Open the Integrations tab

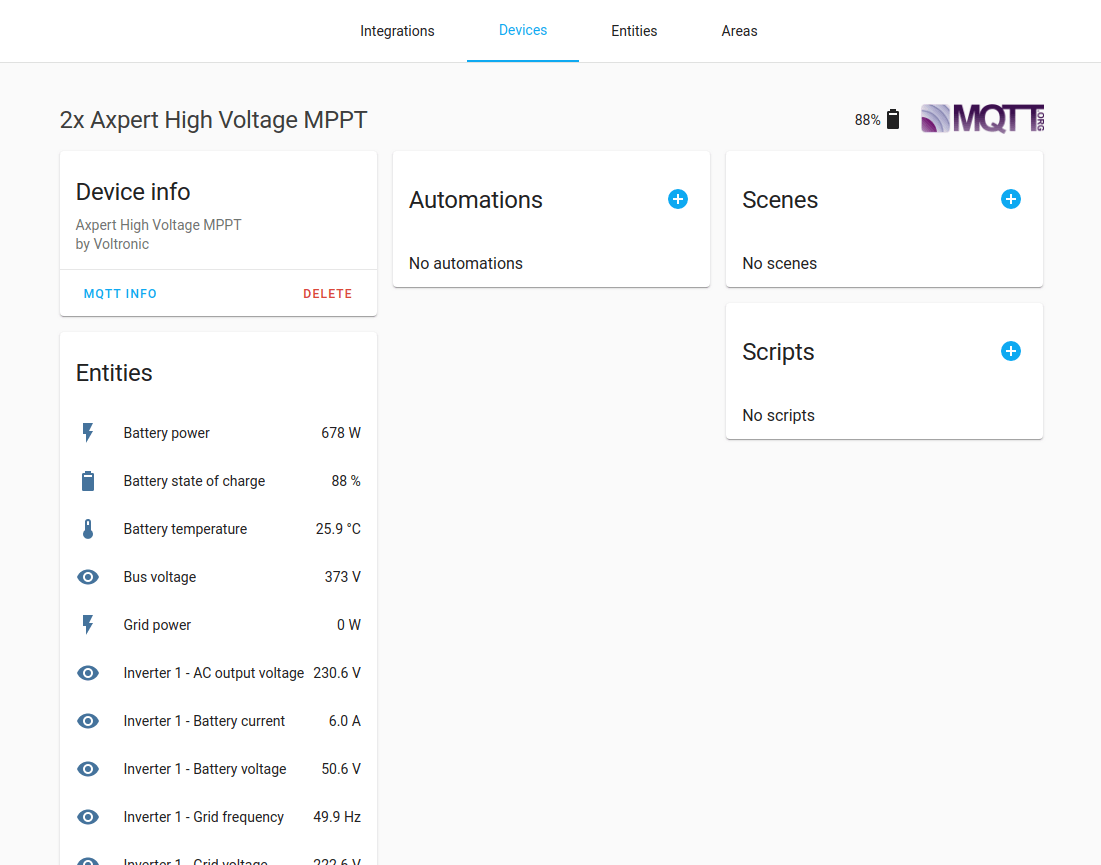coord(397,30)
